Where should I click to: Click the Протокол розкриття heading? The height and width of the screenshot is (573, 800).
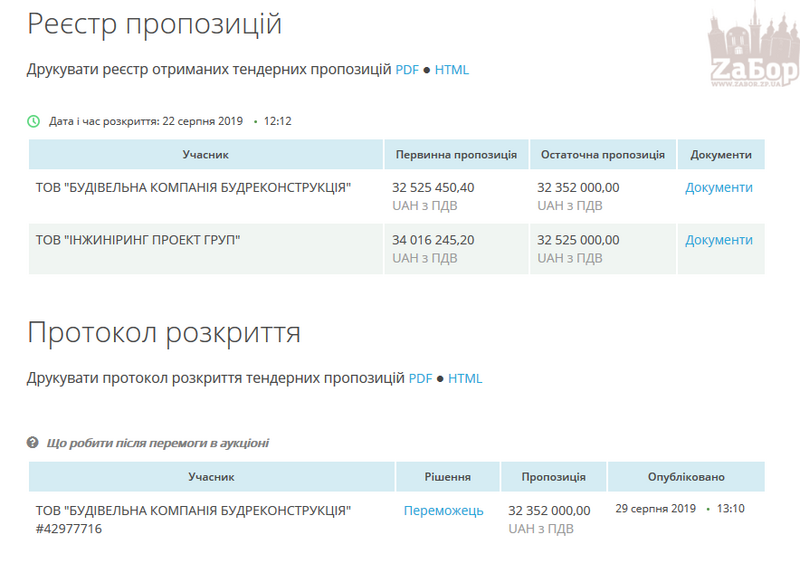tap(164, 332)
